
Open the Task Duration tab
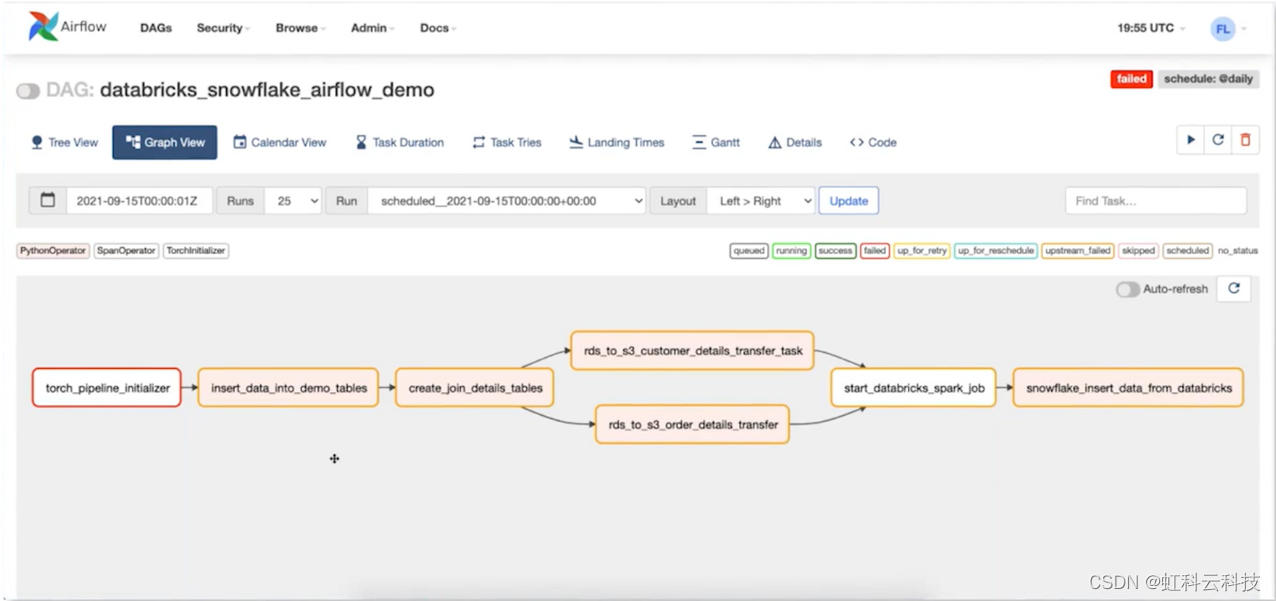coord(399,142)
